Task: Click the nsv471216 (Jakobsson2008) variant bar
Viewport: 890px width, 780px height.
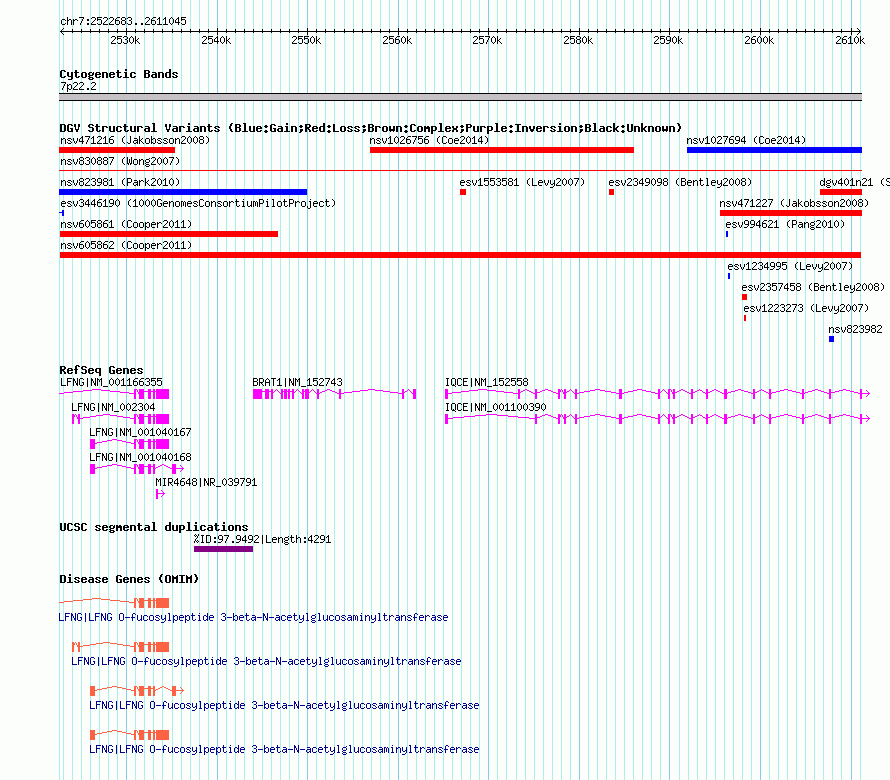Action: [117, 150]
